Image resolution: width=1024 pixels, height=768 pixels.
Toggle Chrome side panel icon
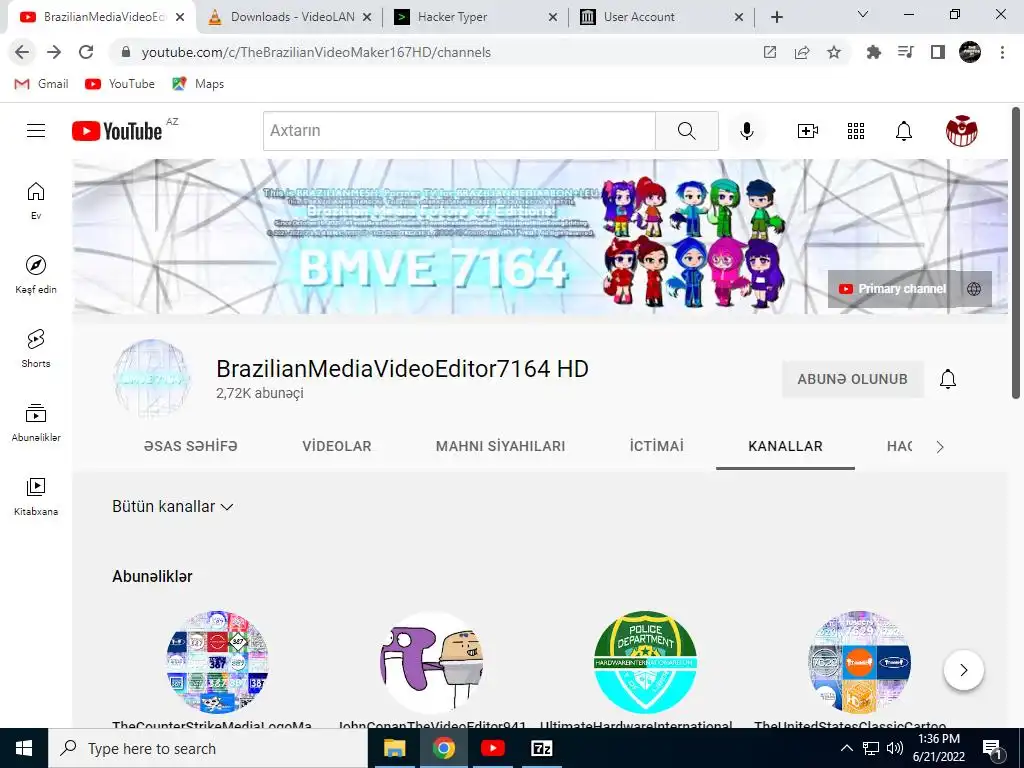(x=938, y=52)
